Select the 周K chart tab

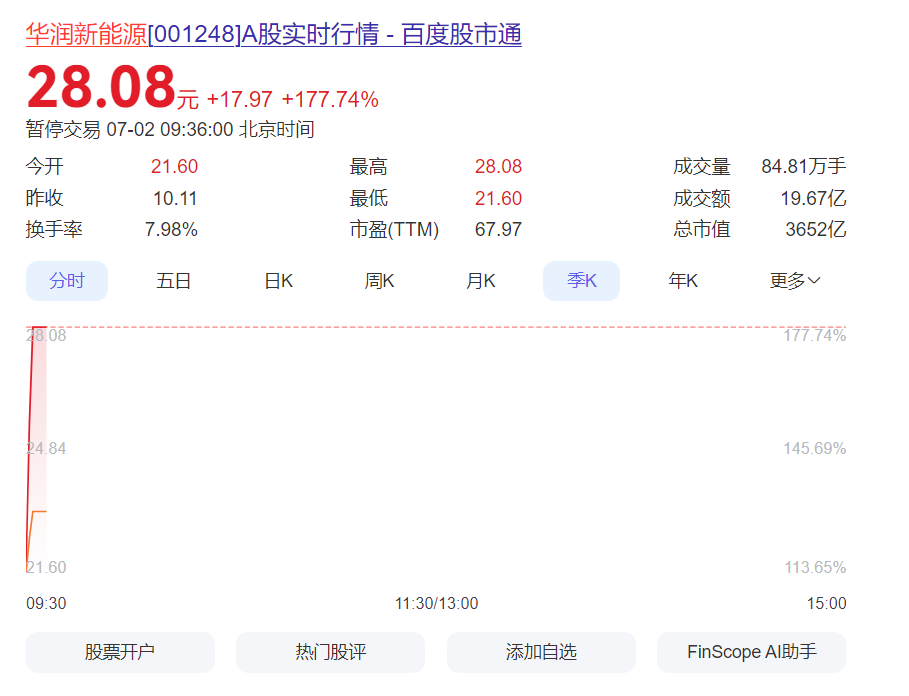point(379,281)
